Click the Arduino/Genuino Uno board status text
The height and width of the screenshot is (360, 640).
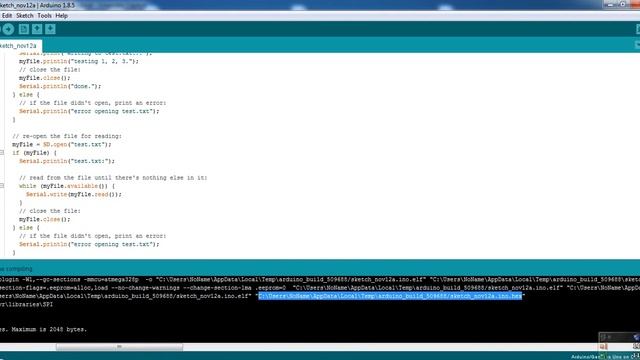tap(604, 357)
